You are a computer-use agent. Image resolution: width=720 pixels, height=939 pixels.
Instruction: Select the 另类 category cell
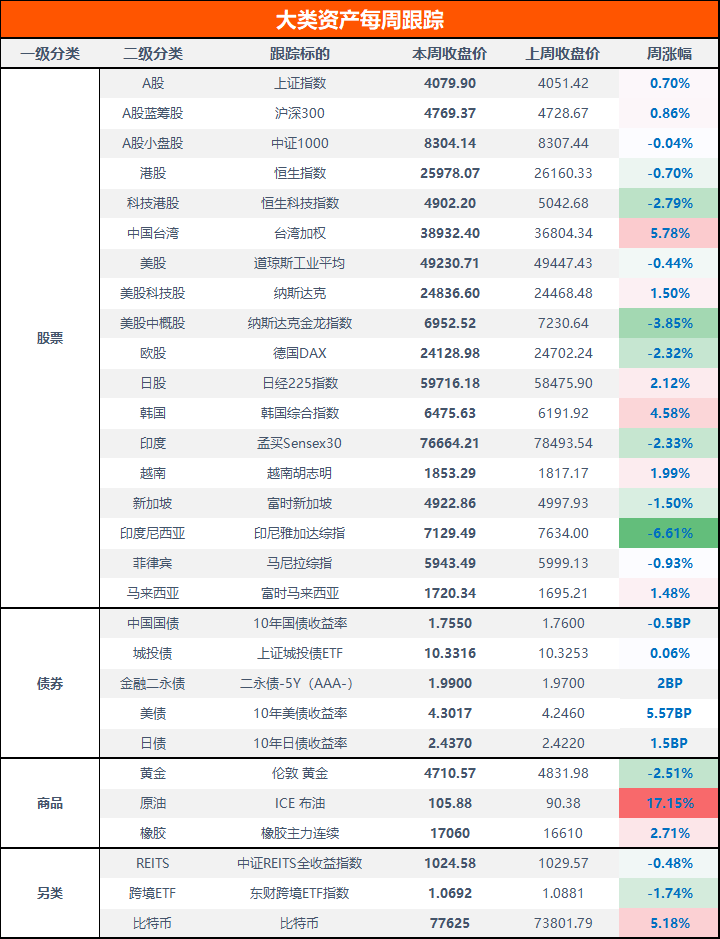pos(50,893)
